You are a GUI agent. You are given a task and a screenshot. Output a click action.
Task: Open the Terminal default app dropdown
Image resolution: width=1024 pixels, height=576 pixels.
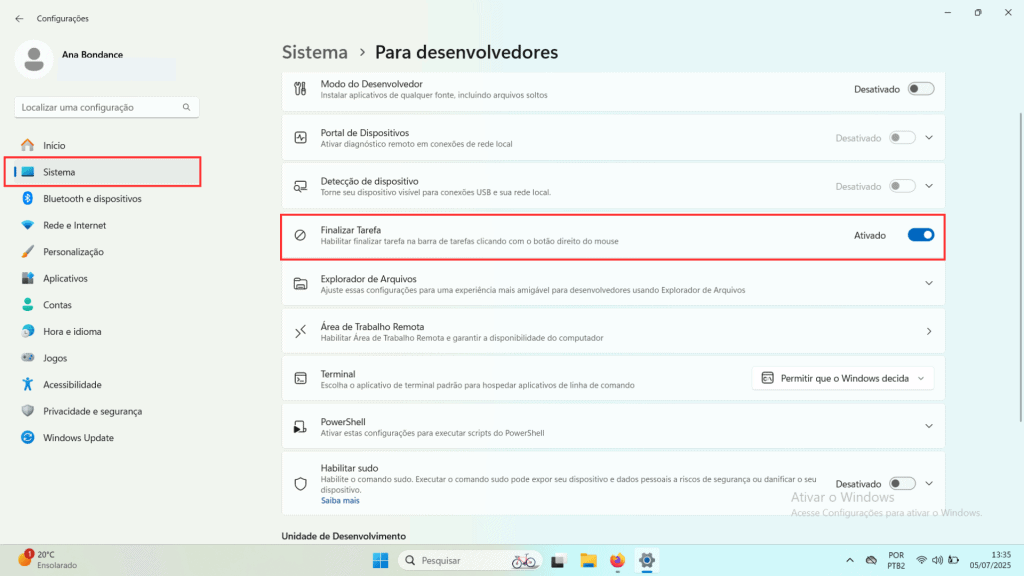point(842,378)
